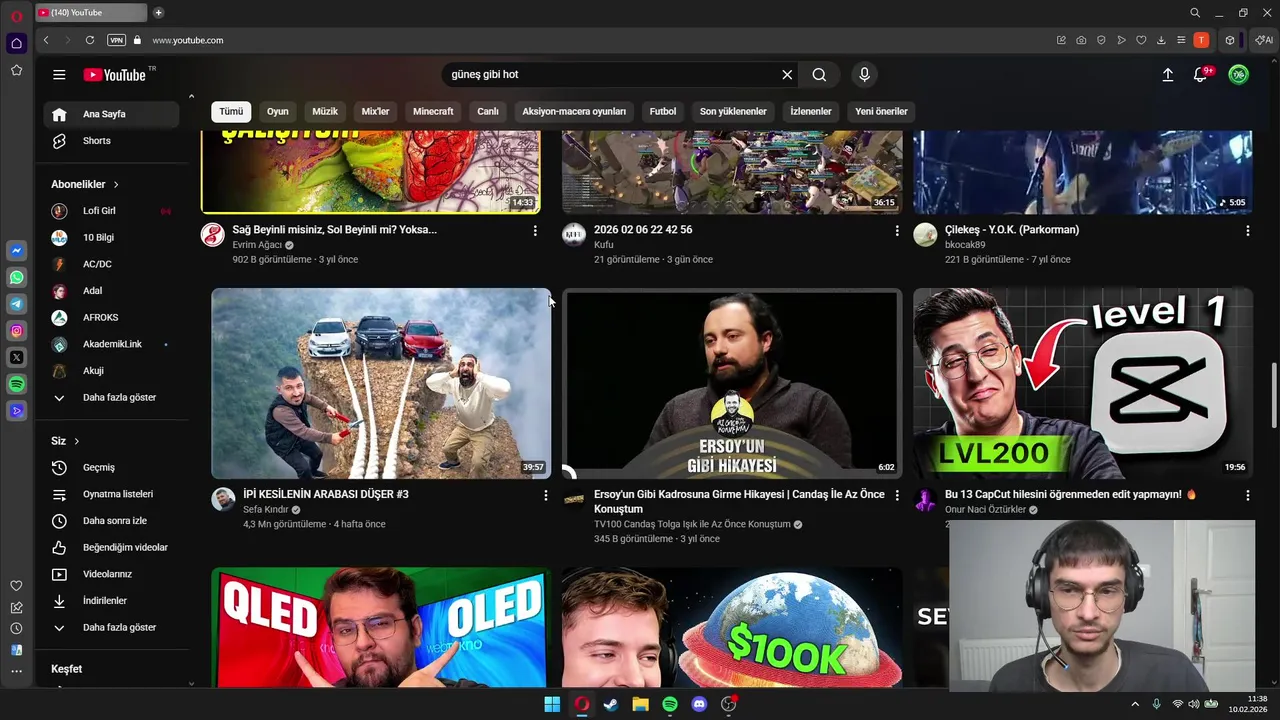Open the Sefa Kındır channel name
This screenshot has height=720, width=1280.
coord(266,509)
